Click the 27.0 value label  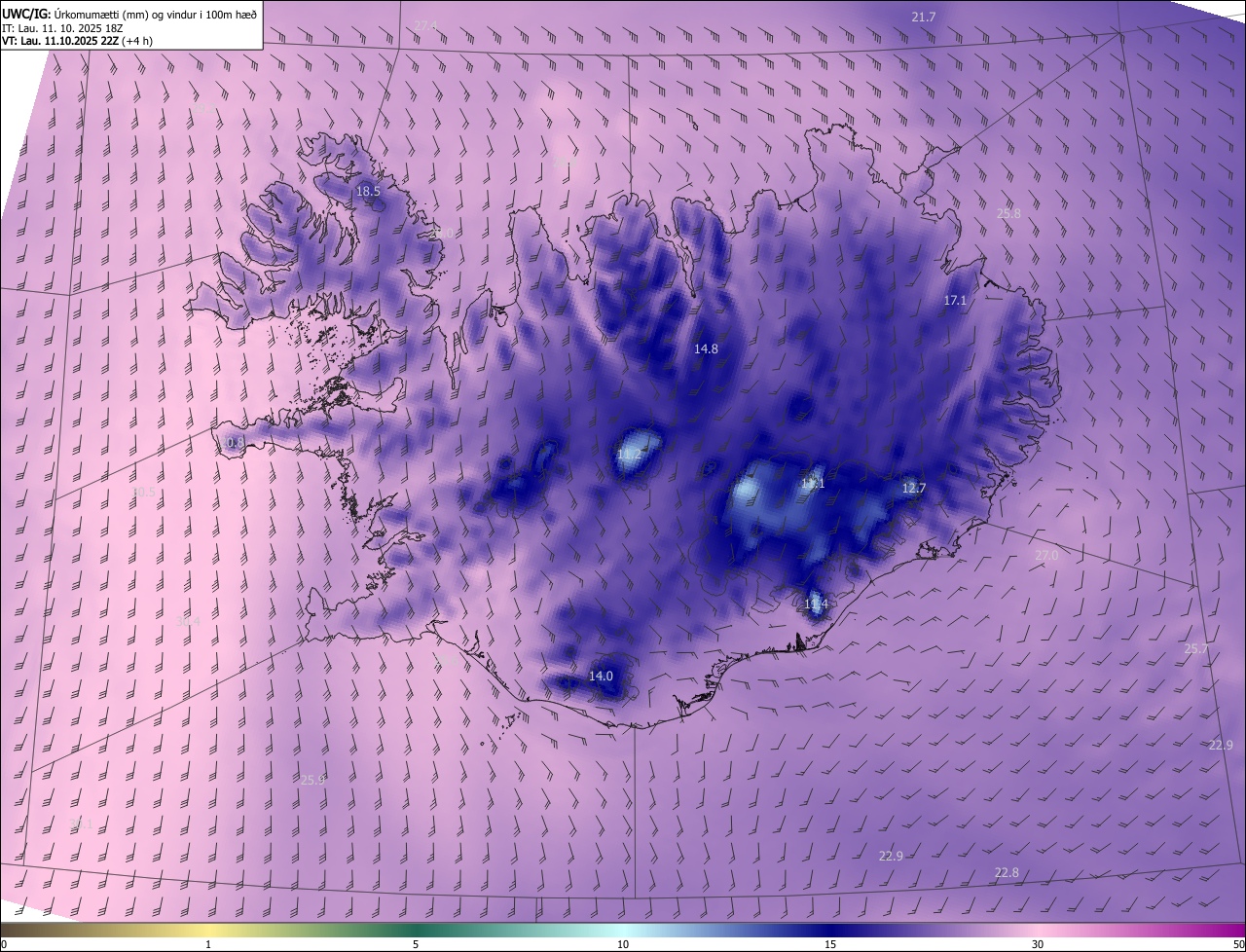pyautogui.click(x=1045, y=555)
